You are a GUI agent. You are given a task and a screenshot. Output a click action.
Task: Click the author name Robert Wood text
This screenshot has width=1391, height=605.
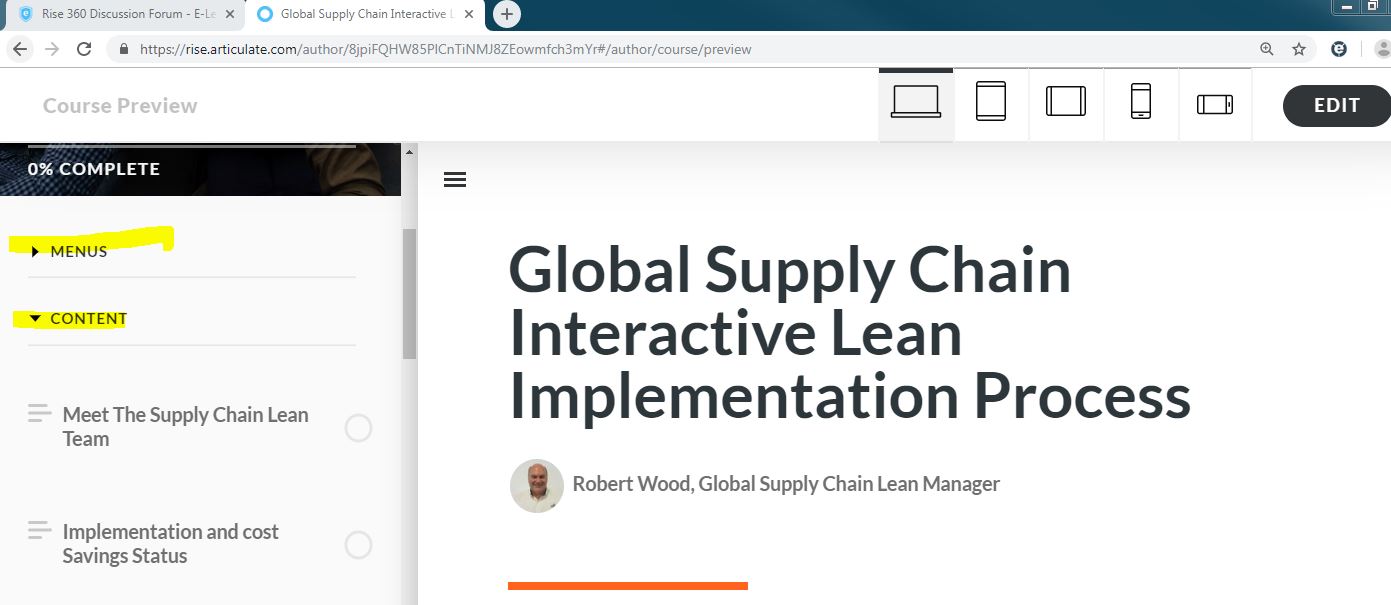coord(786,484)
